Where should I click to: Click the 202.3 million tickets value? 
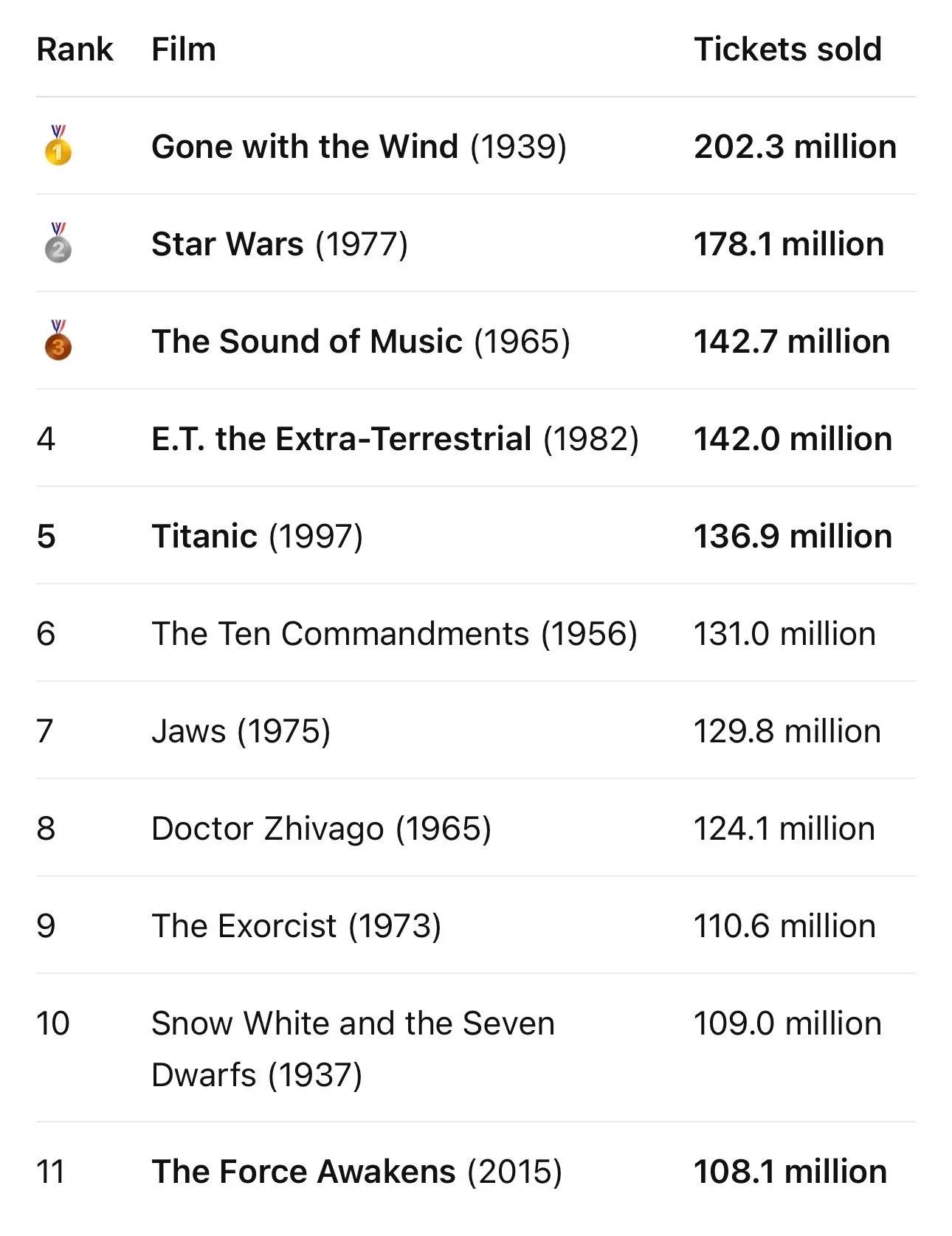[795, 146]
